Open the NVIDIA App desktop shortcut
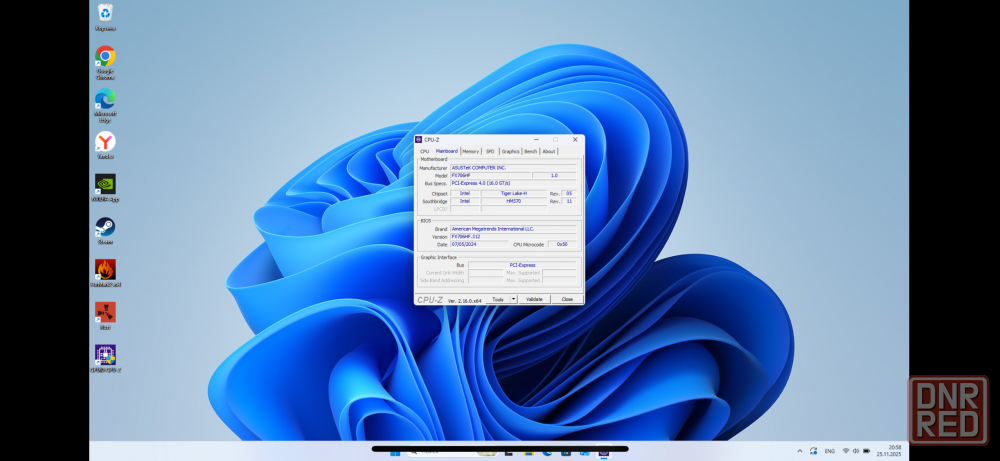1000x461 pixels. click(105, 184)
